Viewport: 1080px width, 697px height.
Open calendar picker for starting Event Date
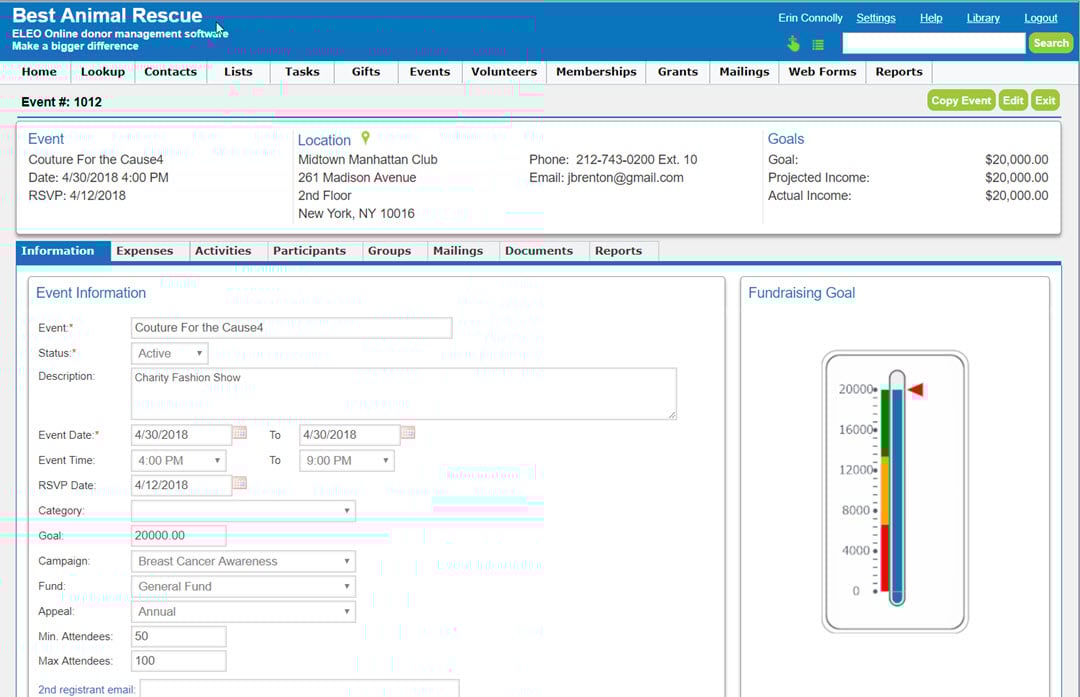pyautogui.click(x=240, y=434)
